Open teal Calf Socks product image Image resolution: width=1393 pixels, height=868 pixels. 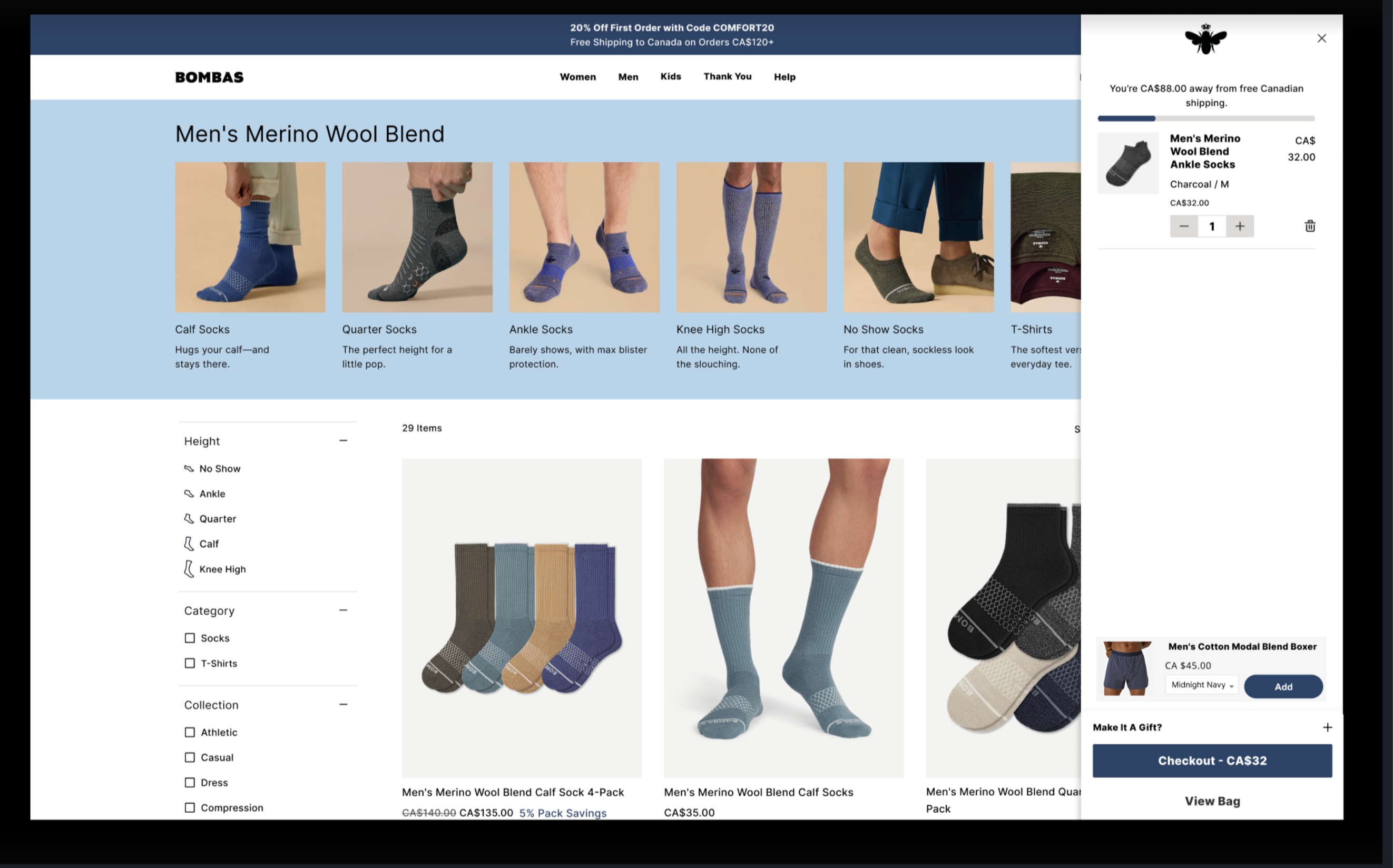tap(784, 618)
